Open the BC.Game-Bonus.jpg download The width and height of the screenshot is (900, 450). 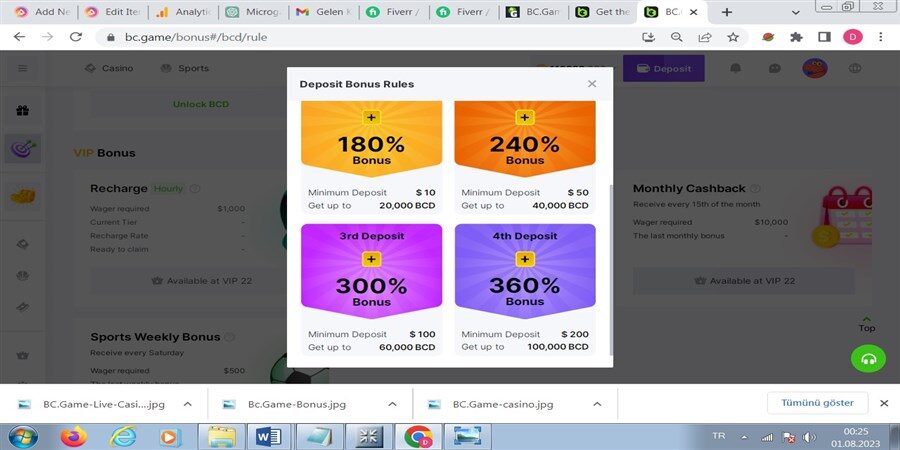point(297,404)
